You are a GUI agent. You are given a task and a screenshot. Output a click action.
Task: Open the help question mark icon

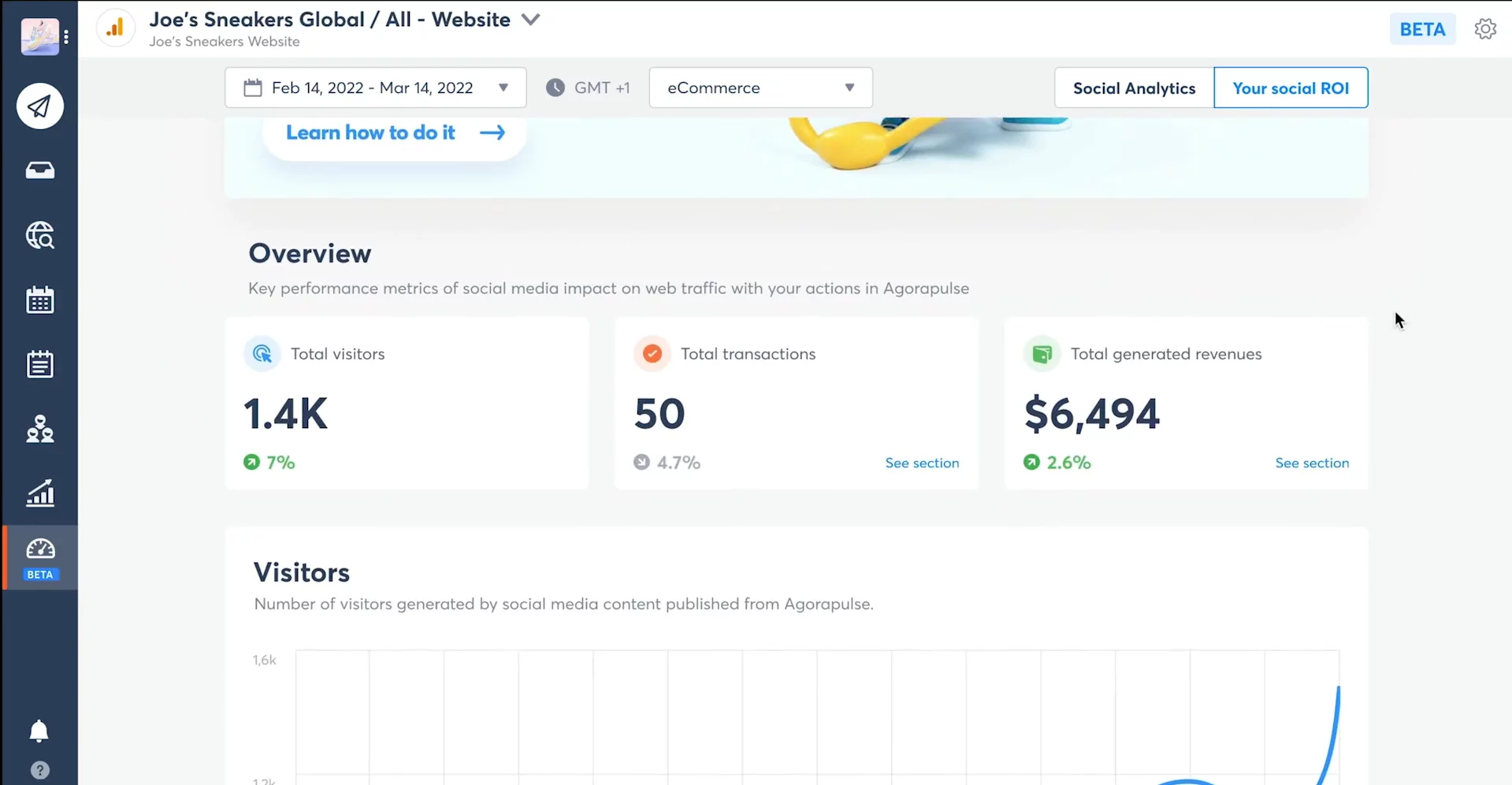point(39,770)
